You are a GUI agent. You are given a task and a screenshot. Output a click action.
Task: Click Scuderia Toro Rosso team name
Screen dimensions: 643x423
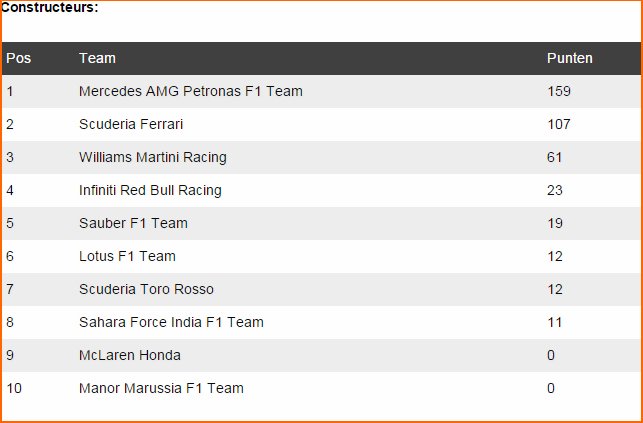tap(146, 289)
